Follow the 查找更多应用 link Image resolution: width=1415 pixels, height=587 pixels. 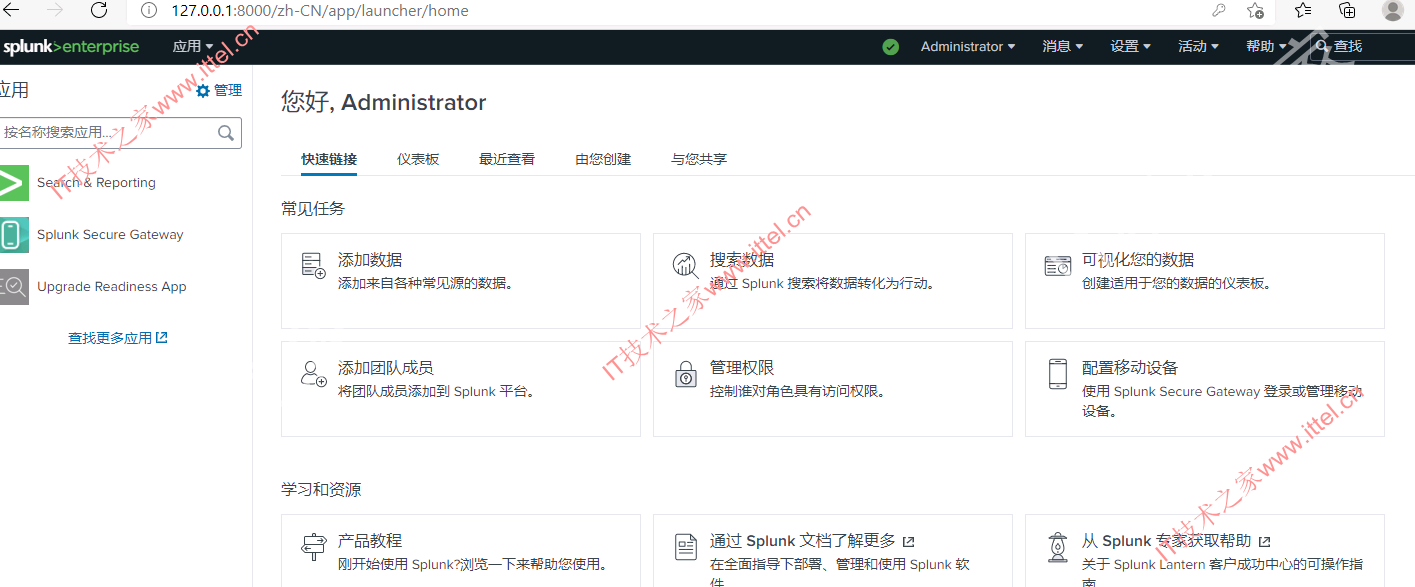118,338
